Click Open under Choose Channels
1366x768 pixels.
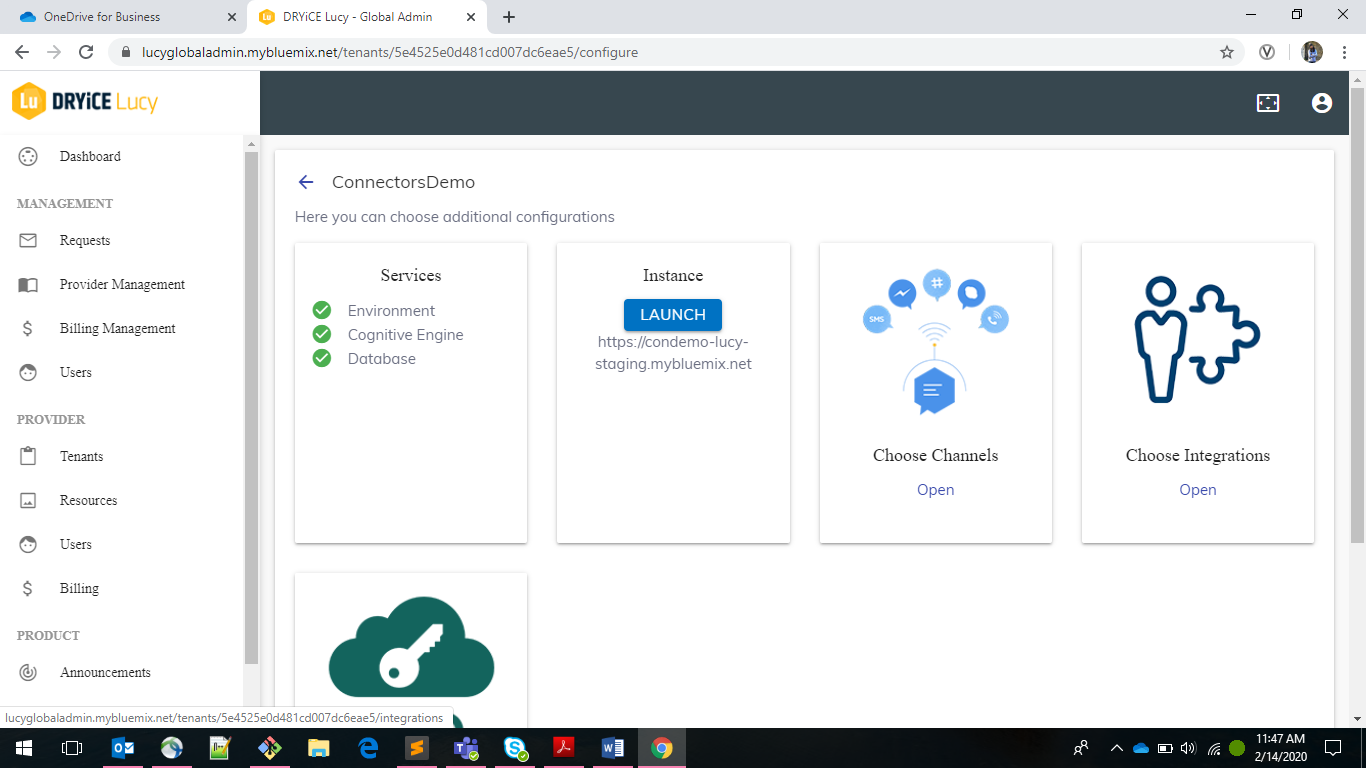[936, 490]
